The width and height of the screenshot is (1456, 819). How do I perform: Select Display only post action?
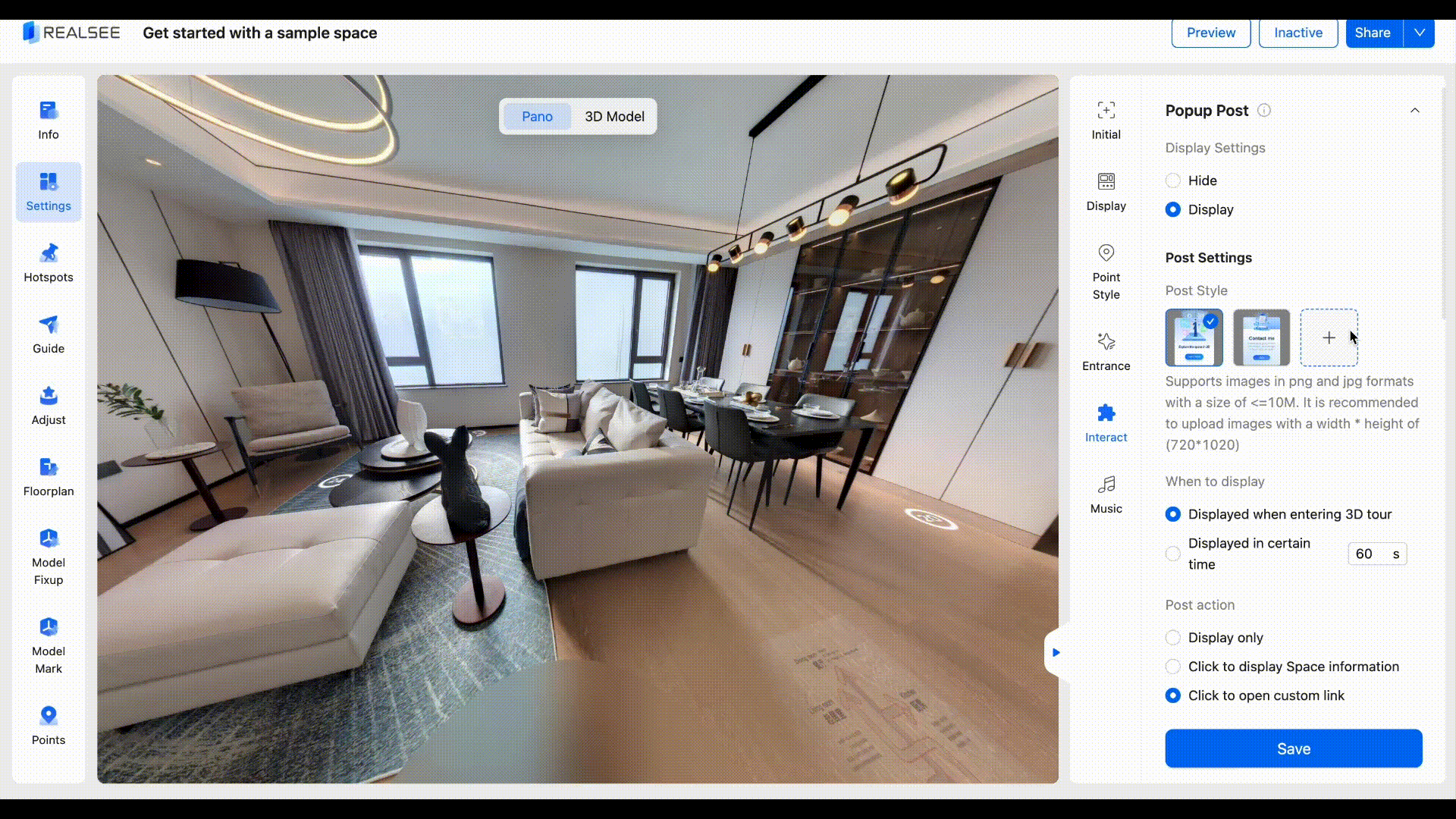1173,638
